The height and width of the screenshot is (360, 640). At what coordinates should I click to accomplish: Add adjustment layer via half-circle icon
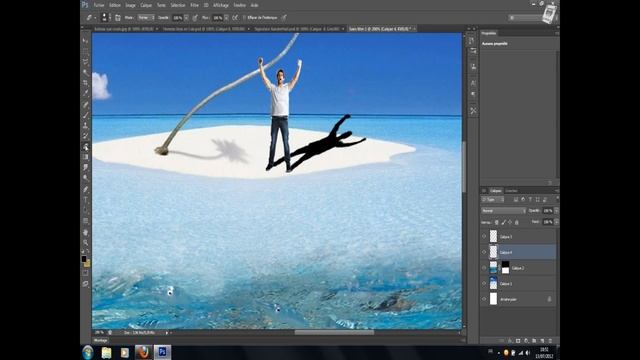pos(526,340)
